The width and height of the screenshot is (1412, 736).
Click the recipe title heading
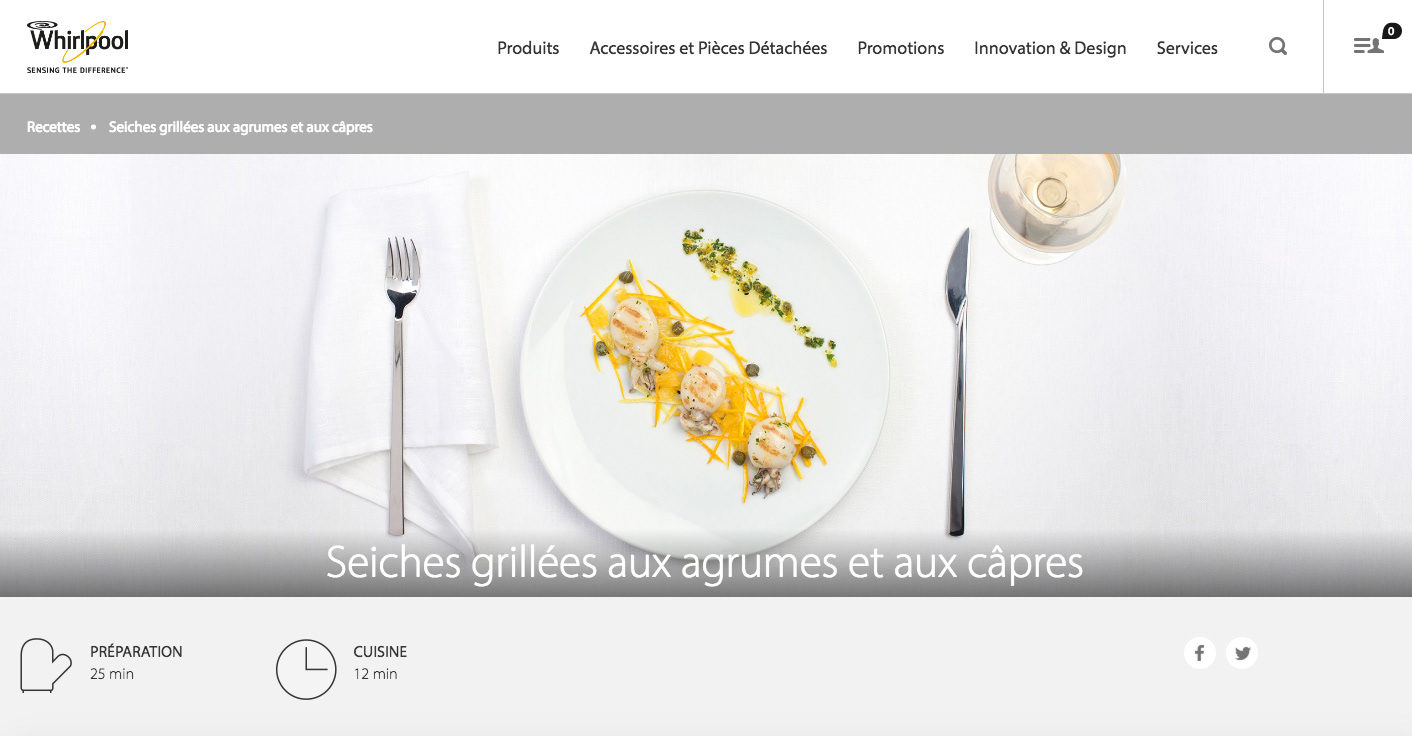[705, 563]
